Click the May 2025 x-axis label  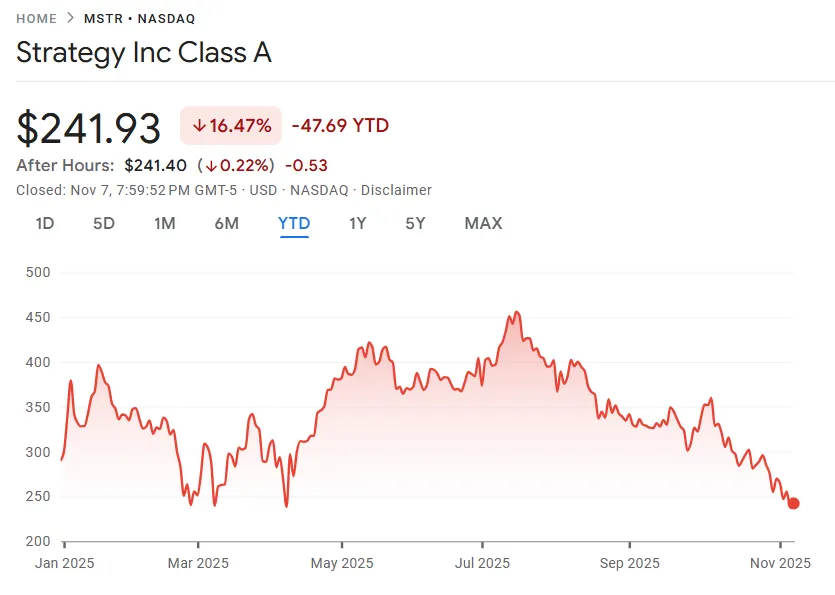point(342,563)
